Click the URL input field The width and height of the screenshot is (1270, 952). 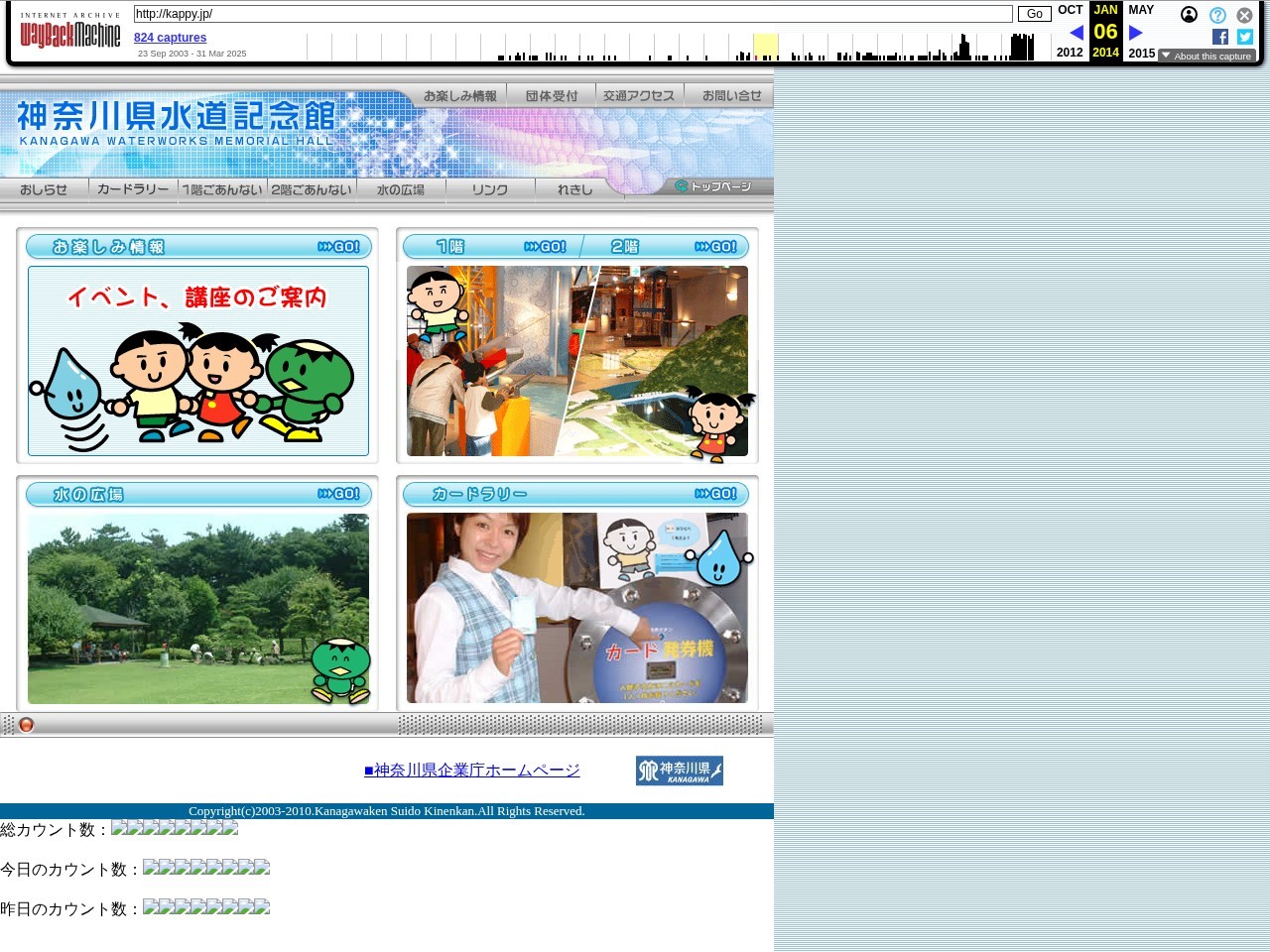[572, 14]
